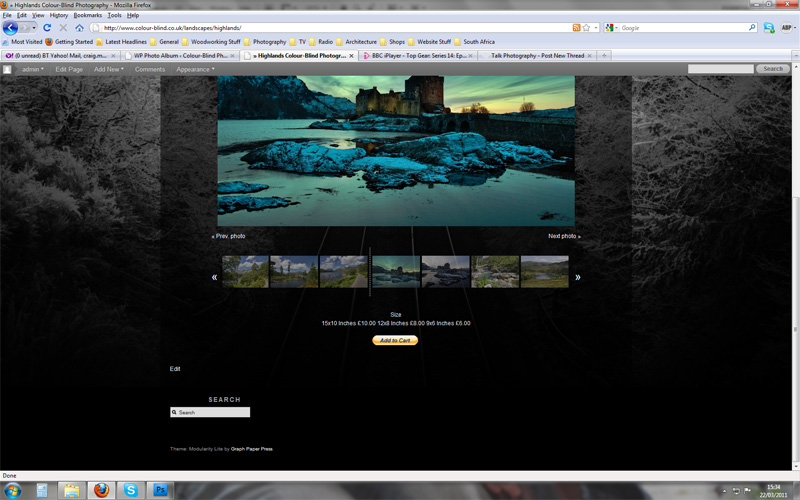Open the list all tabs dropdown

tap(795, 56)
